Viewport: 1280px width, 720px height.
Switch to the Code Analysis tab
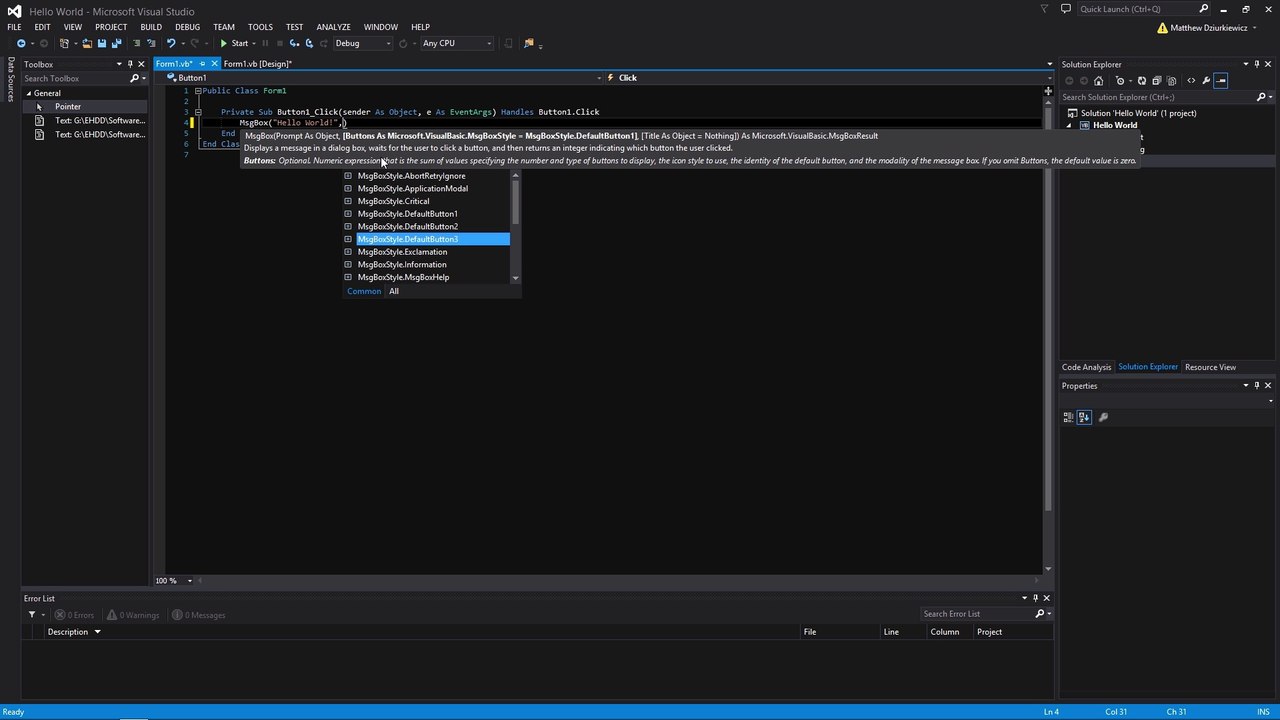click(x=1086, y=367)
